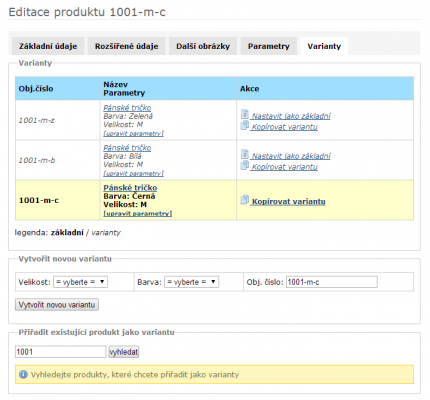Viewport: 430px width, 400px height.
Task: Switch to the Parametry tab
Action: pyautogui.click(x=269, y=46)
